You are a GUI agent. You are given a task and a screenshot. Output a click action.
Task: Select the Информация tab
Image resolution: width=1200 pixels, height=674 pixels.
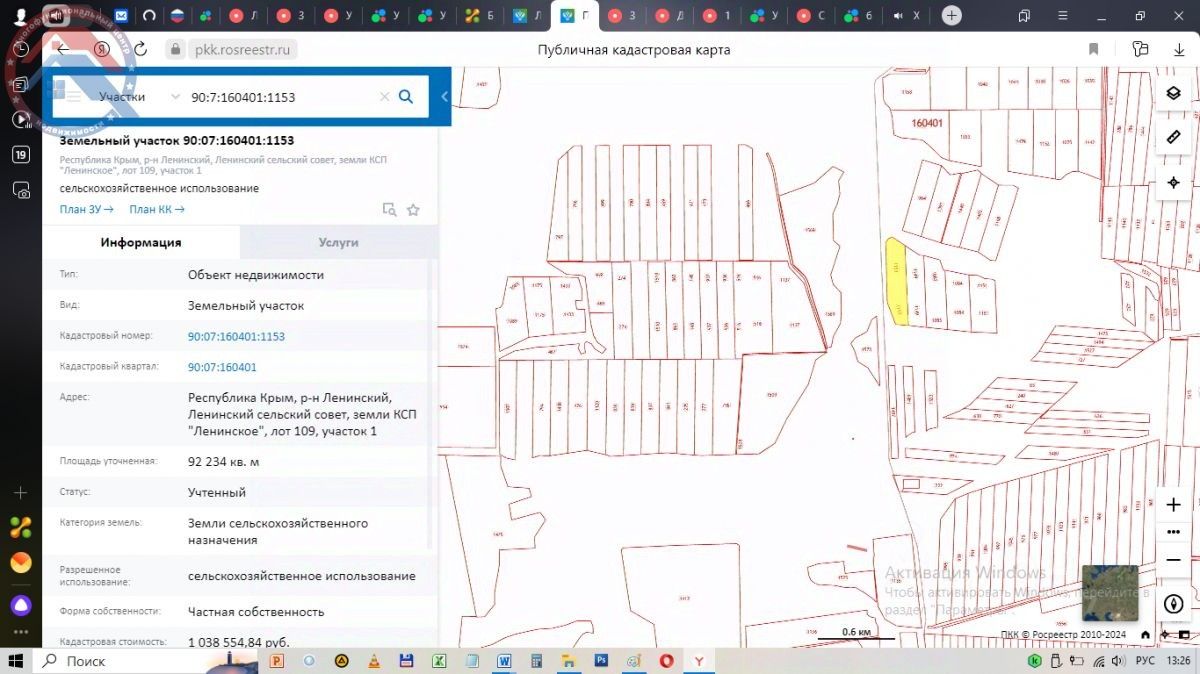[141, 243]
